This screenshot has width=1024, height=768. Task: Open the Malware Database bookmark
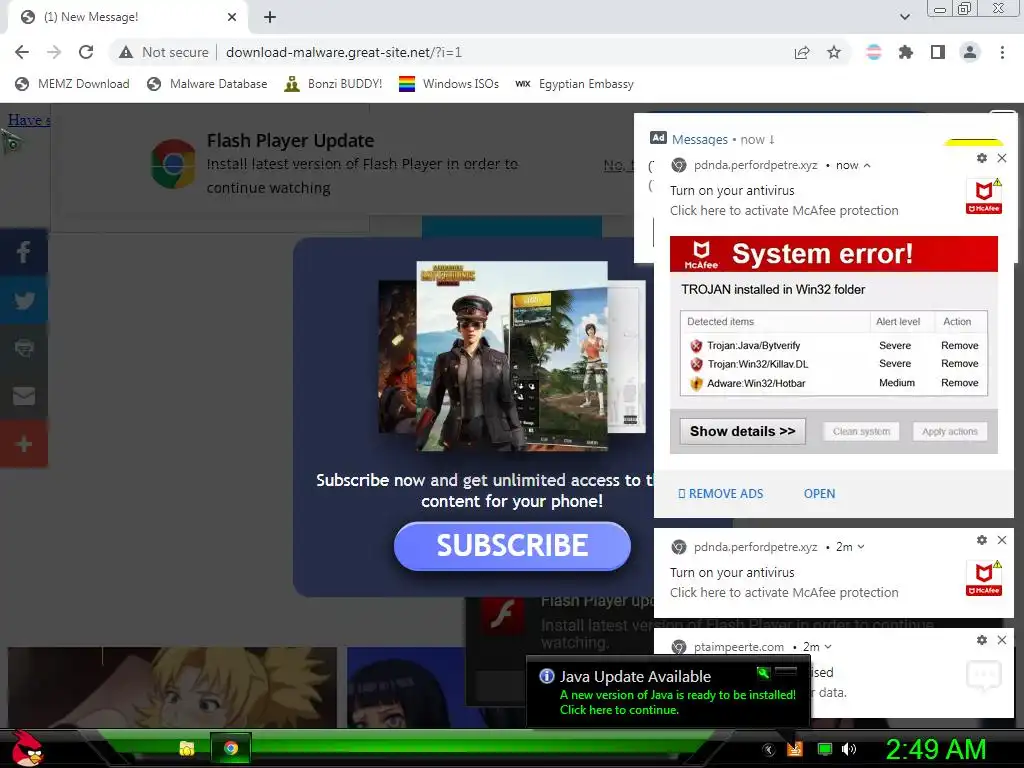click(x=207, y=84)
